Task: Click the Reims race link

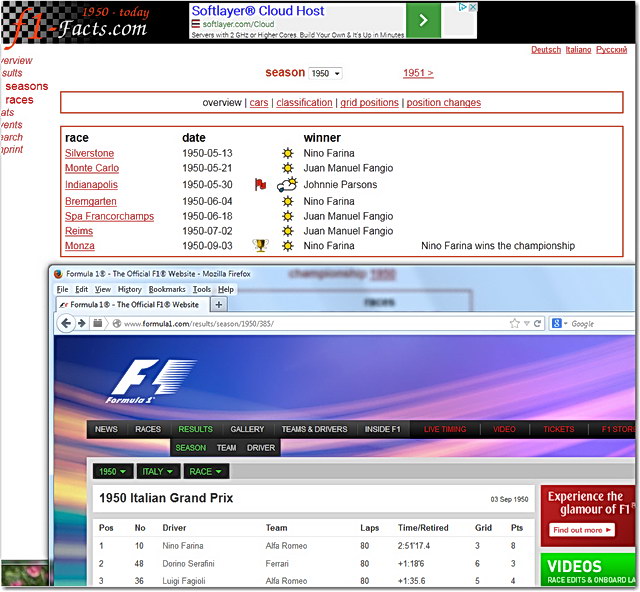Action: pyautogui.click(x=79, y=231)
